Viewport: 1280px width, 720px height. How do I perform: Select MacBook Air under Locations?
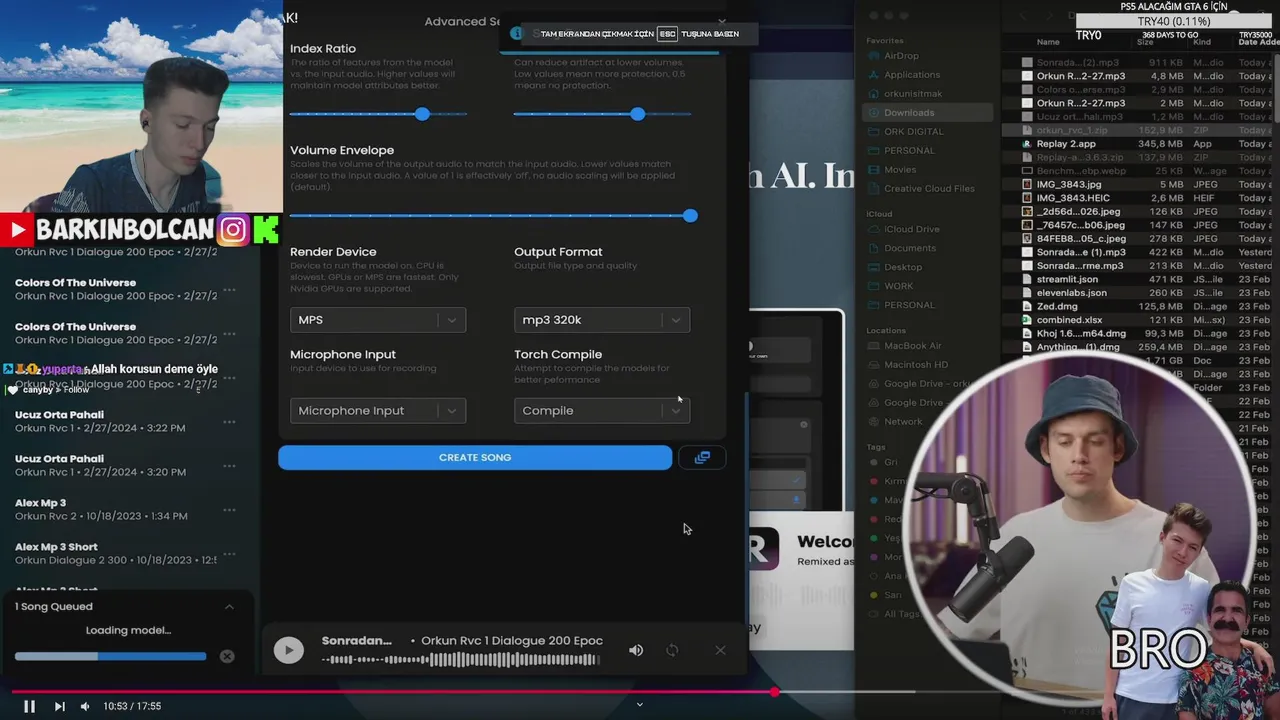(912, 346)
